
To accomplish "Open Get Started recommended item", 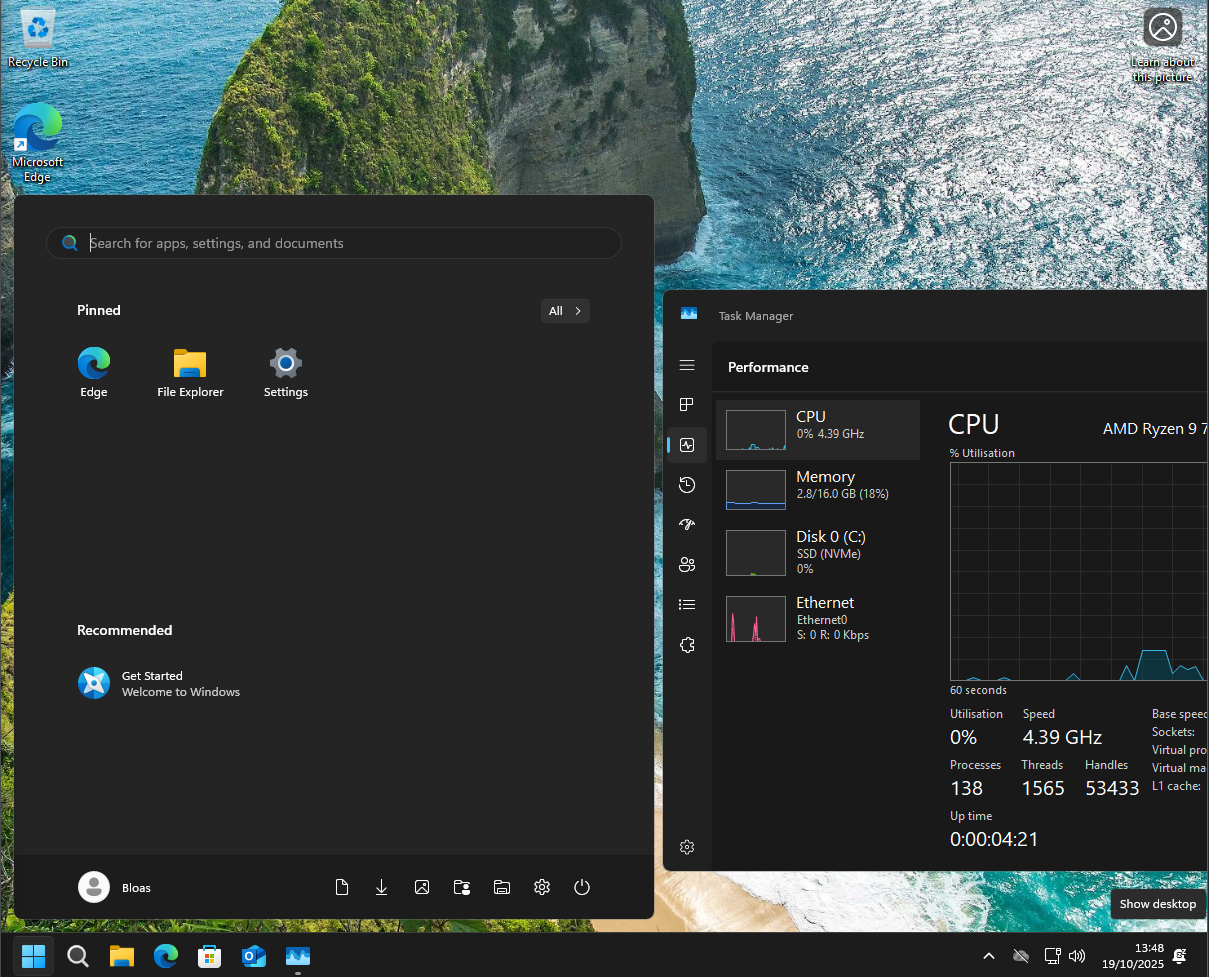I will click(x=160, y=683).
